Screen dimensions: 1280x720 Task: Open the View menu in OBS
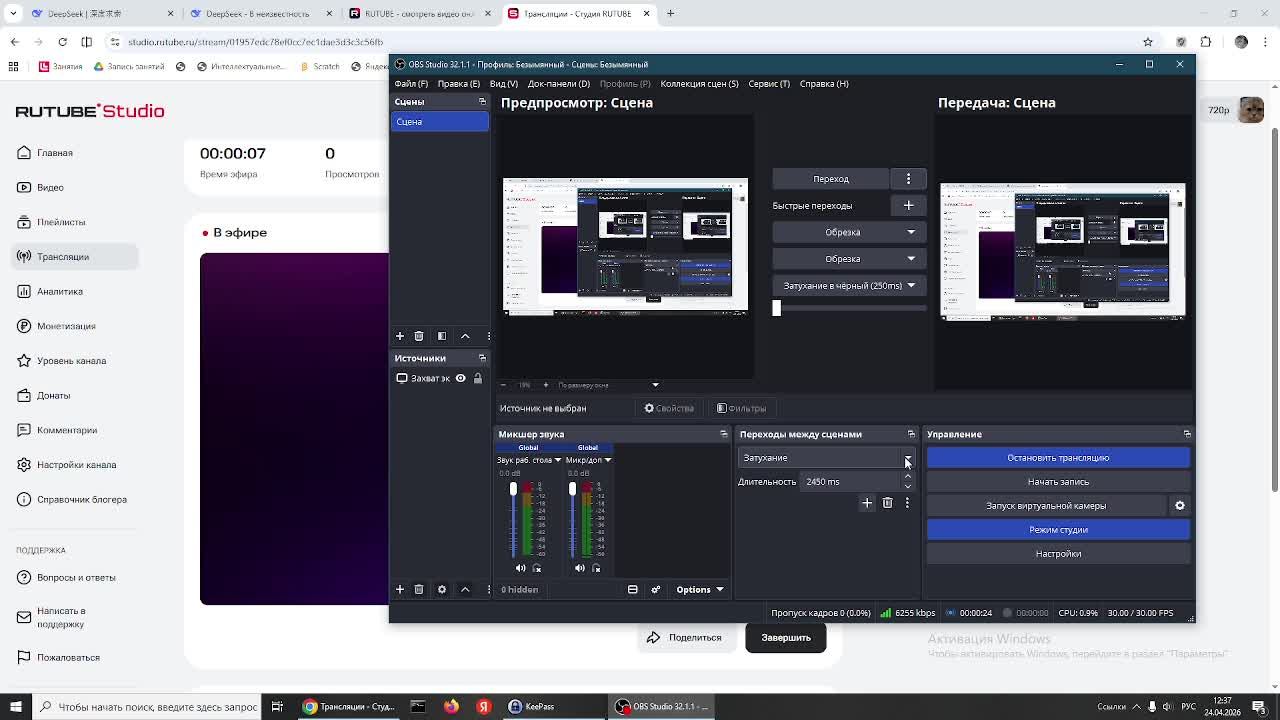[x=504, y=84]
